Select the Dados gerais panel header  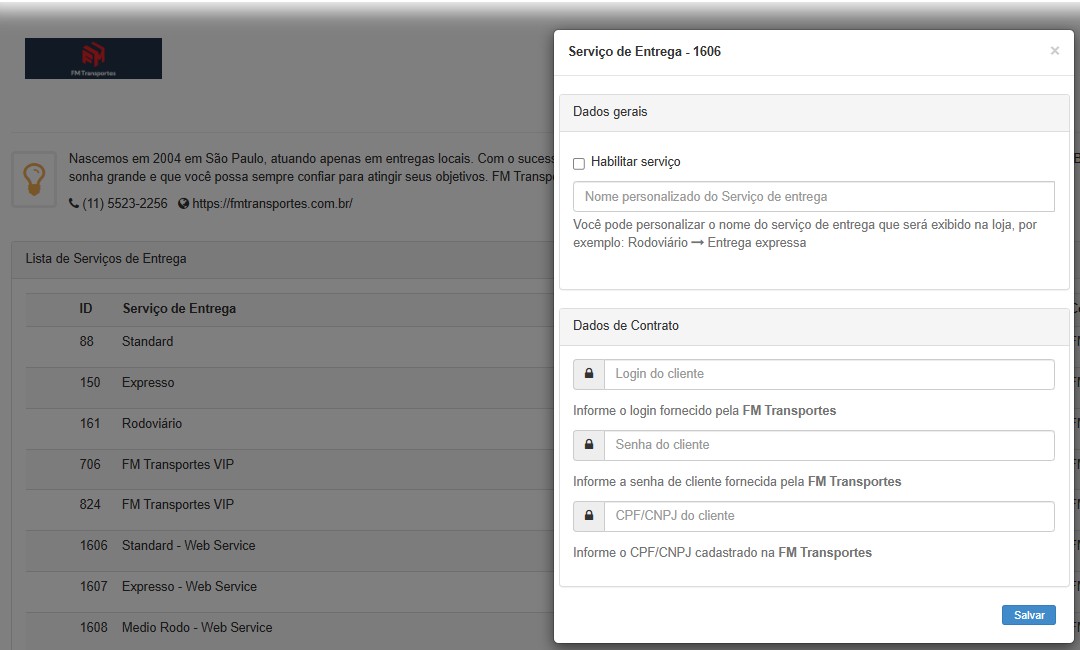[x=813, y=112]
